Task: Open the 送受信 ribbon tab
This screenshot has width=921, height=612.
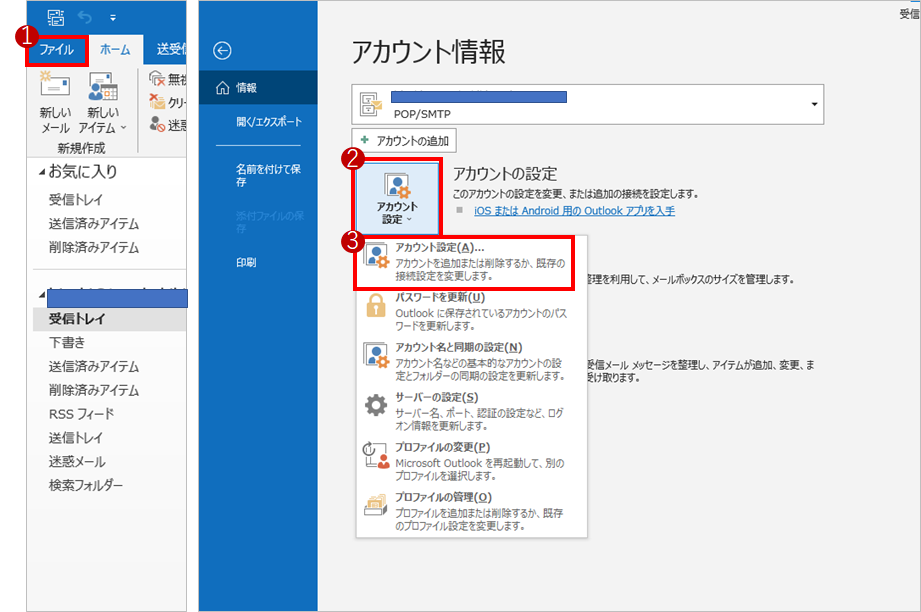Action: (x=170, y=49)
